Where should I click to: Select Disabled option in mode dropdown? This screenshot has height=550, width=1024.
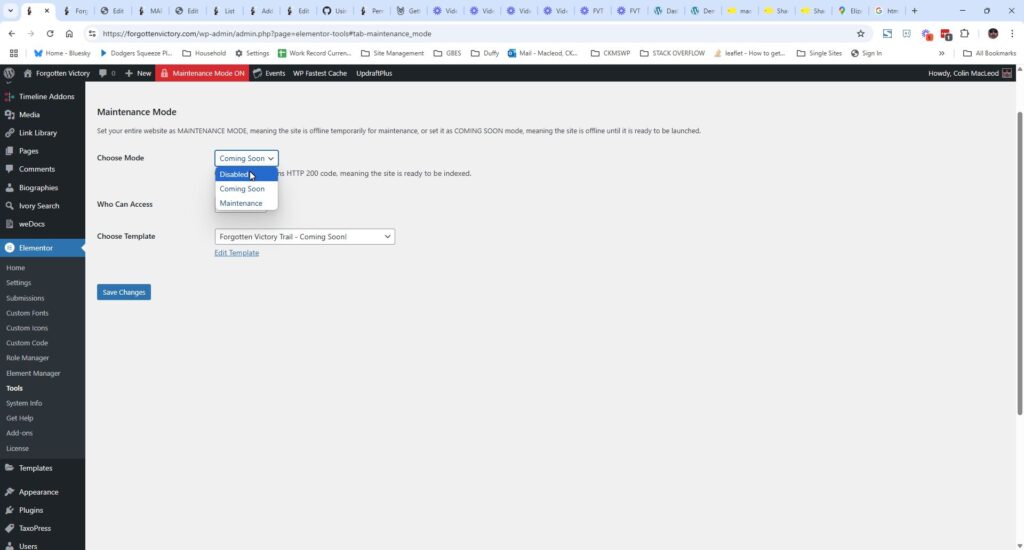pyautogui.click(x=246, y=174)
